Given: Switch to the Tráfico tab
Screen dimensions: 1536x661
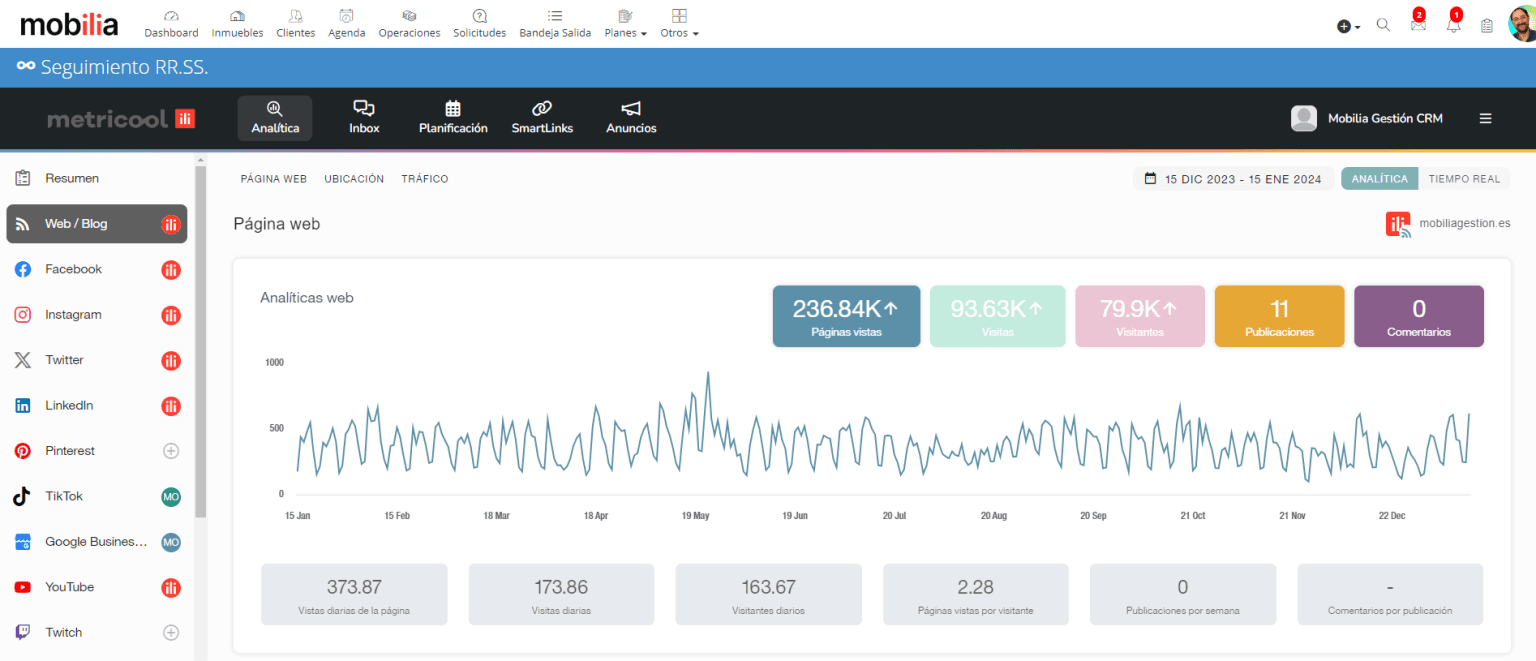Looking at the screenshot, I should point(425,179).
